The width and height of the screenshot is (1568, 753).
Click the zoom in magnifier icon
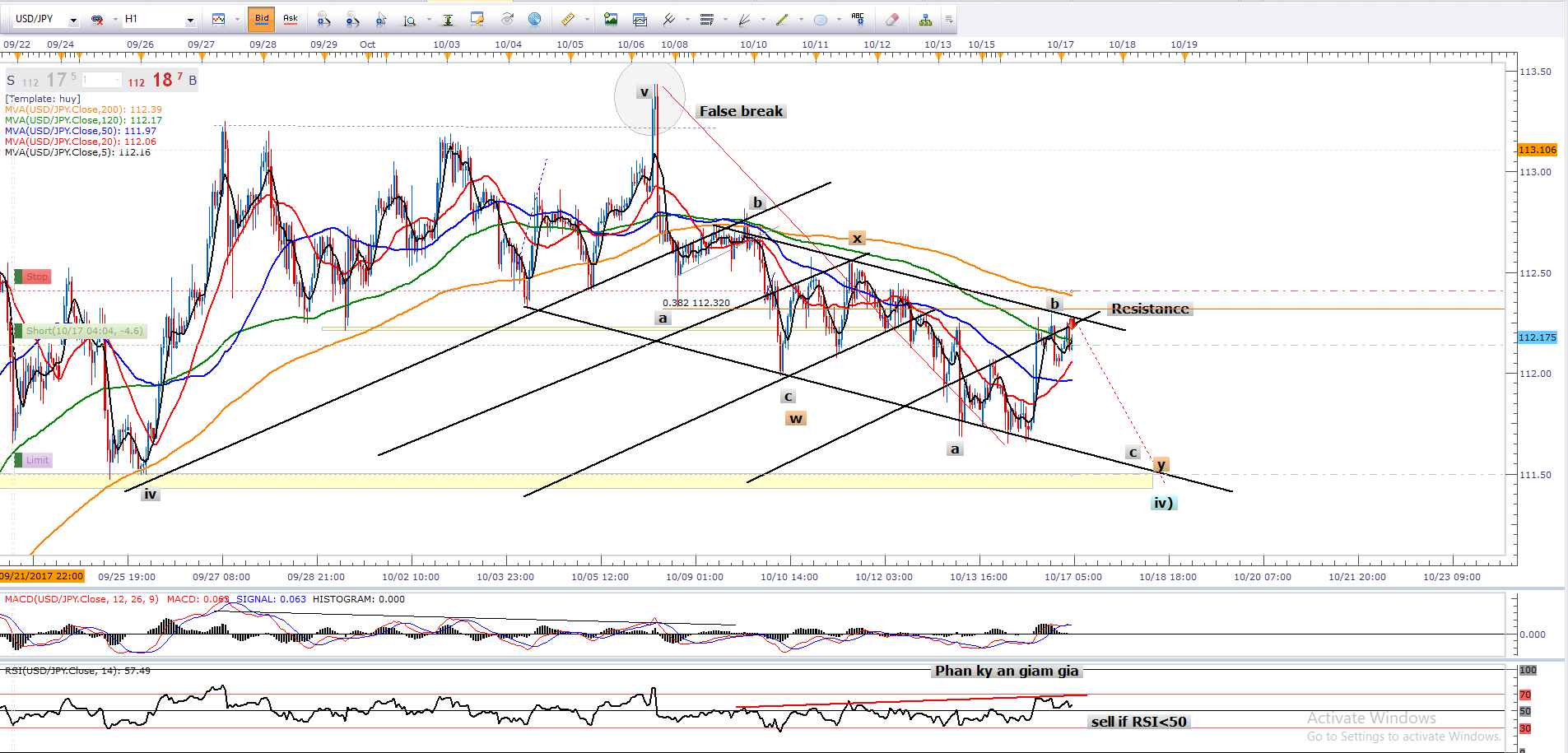pos(323,19)
